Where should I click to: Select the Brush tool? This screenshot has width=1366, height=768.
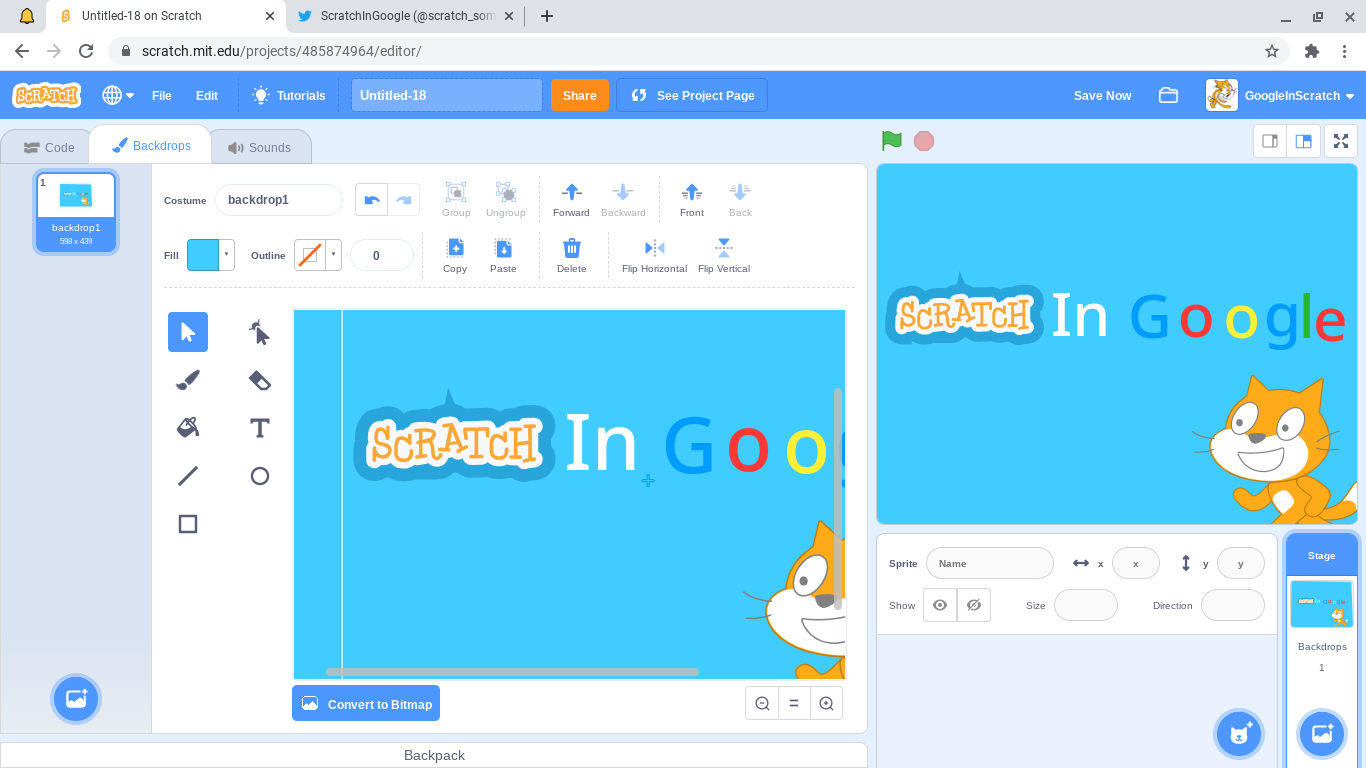(x=188, y=380)
